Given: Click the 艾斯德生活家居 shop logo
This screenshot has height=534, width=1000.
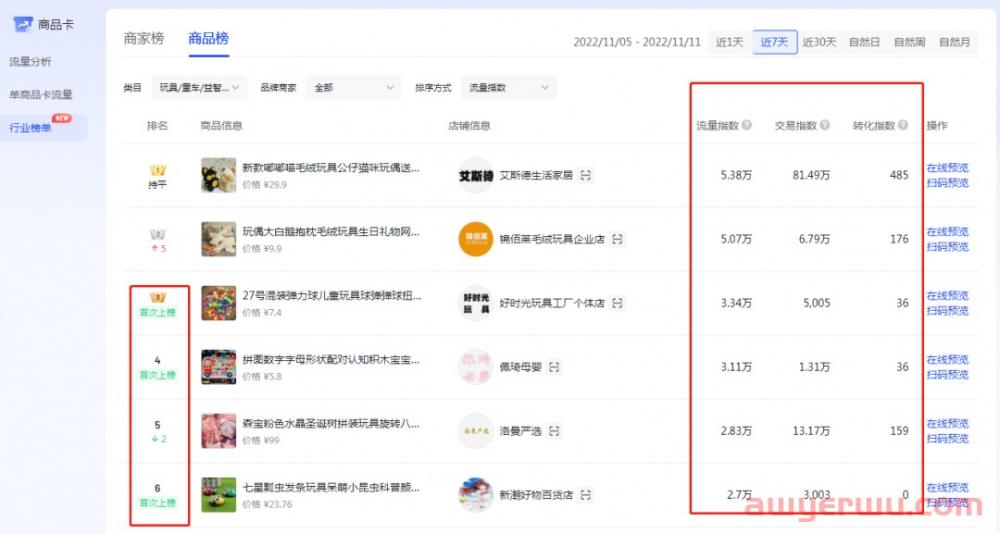Looking at the screenshot, I should 476,175.
